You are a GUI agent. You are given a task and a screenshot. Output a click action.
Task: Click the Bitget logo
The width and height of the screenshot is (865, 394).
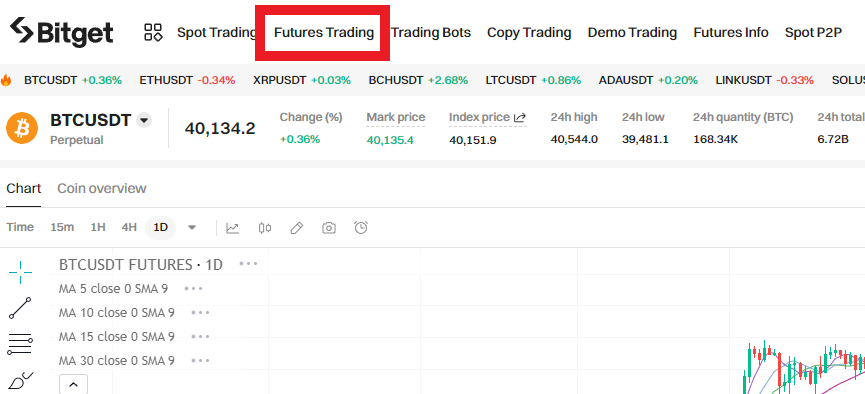(62, 32)
